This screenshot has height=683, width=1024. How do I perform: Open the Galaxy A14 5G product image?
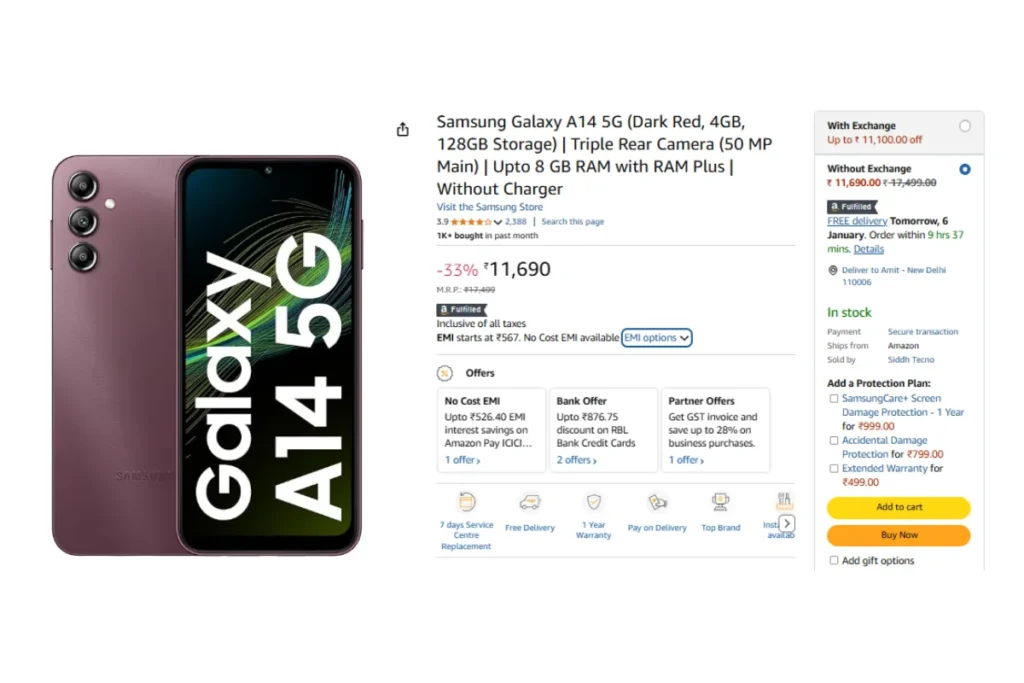click(x=206, y=355)
